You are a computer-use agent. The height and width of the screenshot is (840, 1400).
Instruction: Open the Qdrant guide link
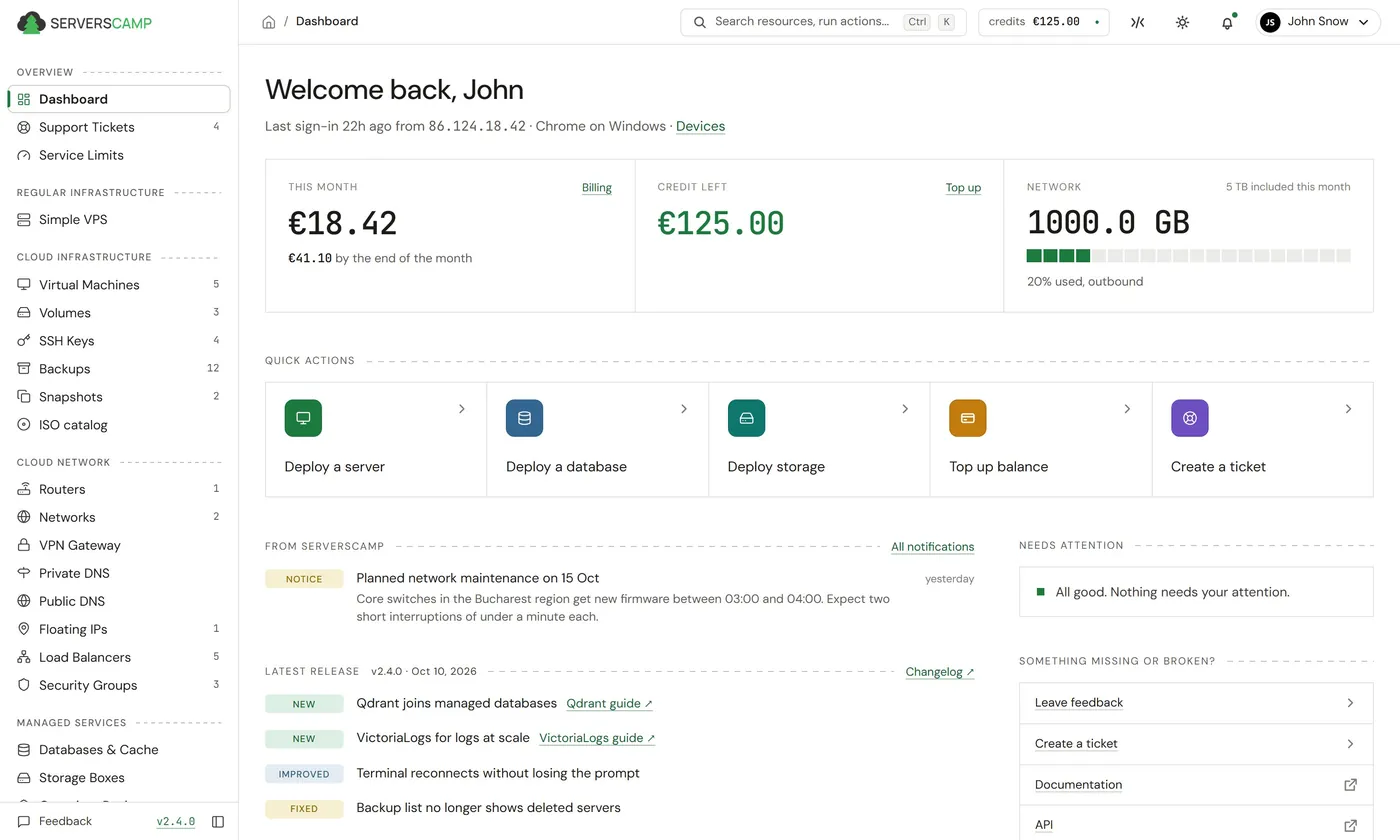point(609,704)
